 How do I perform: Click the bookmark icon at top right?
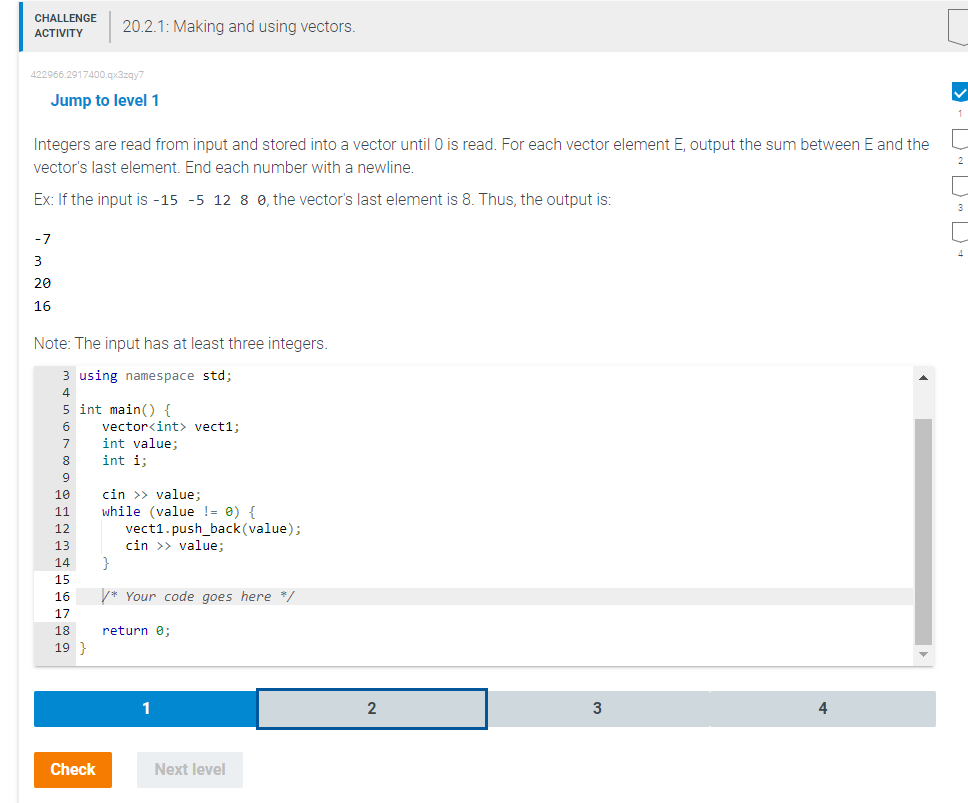click(958, 27)
